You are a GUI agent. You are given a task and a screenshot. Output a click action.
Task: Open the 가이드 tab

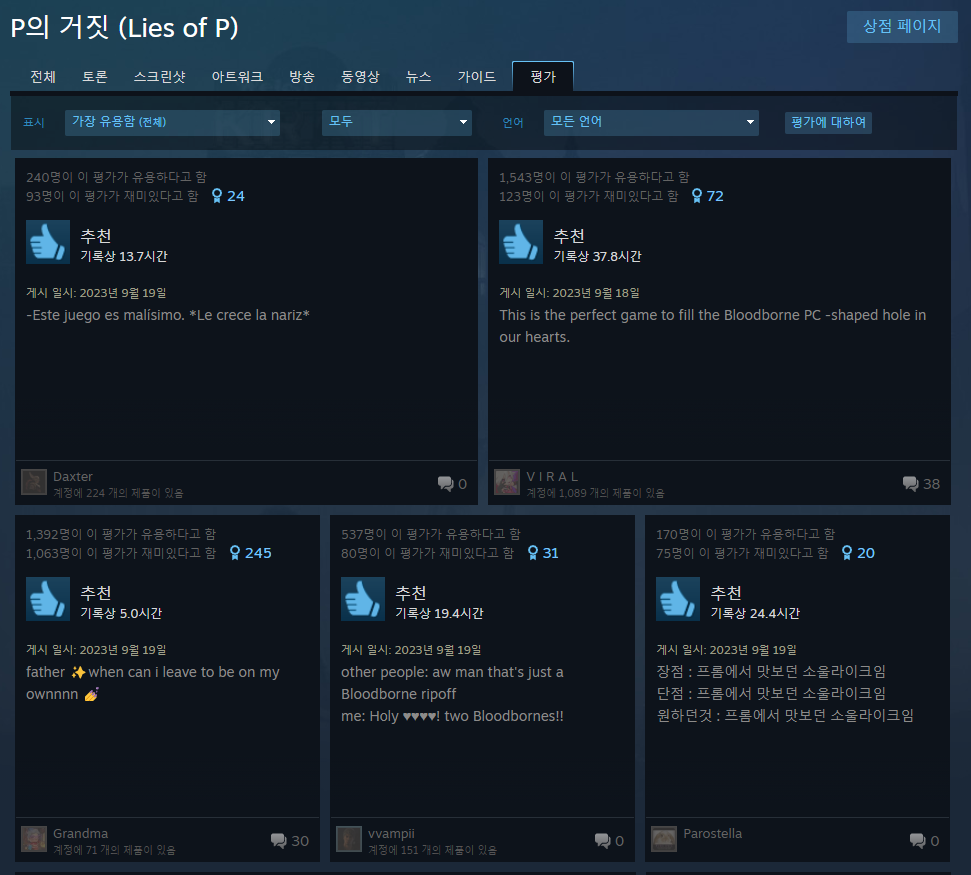click(477, 77)
